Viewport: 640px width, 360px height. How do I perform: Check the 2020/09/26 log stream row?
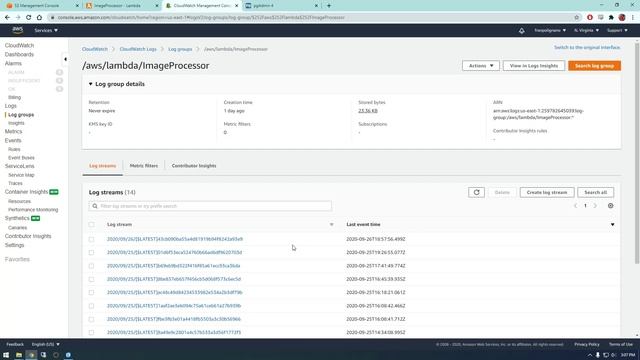(x=91, y=239)
